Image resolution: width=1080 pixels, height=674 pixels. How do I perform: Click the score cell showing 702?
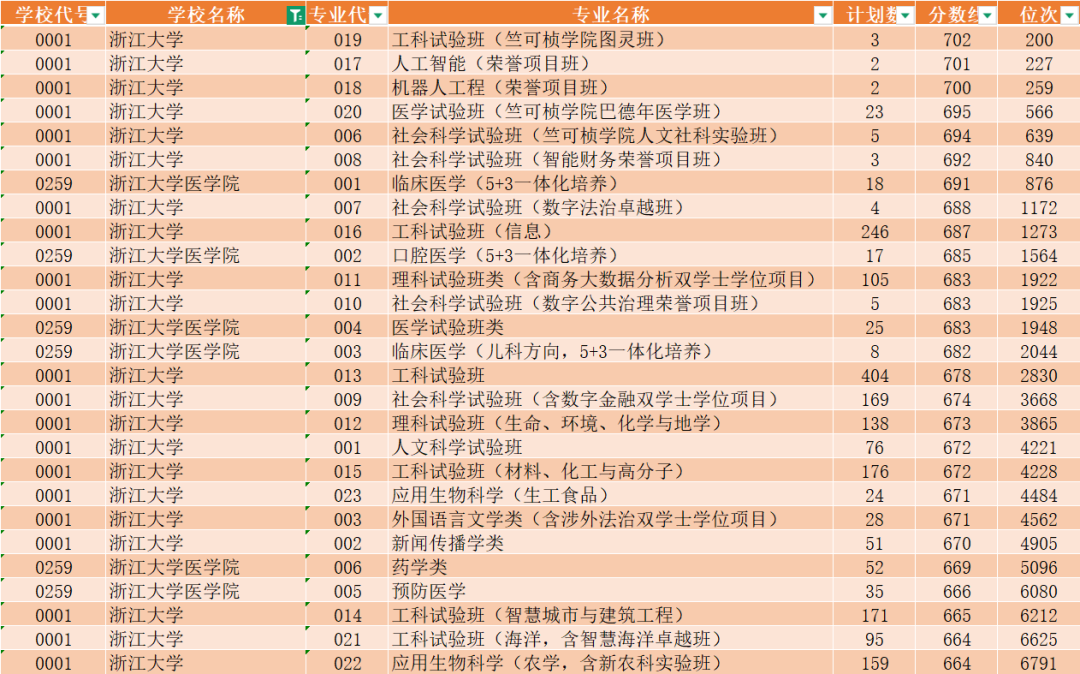pos(956,40)
